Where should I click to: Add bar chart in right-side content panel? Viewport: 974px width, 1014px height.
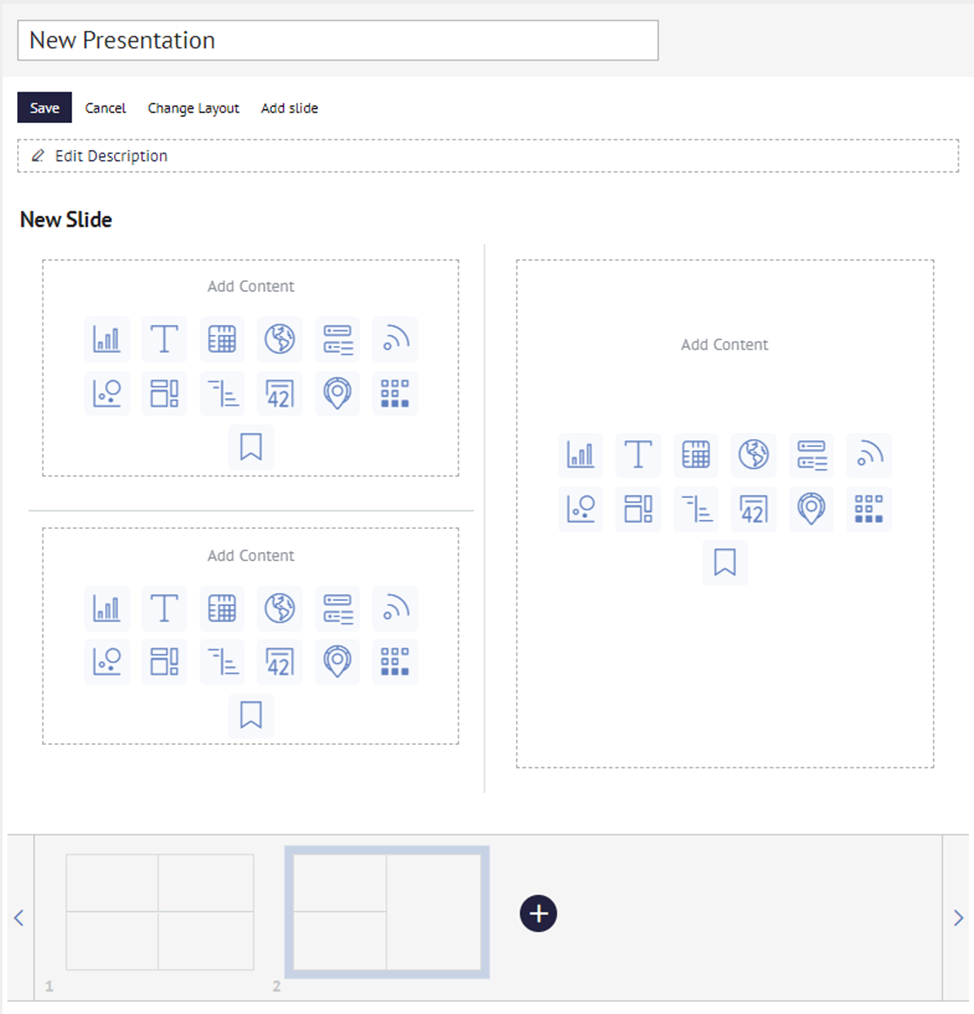(581, 455)
